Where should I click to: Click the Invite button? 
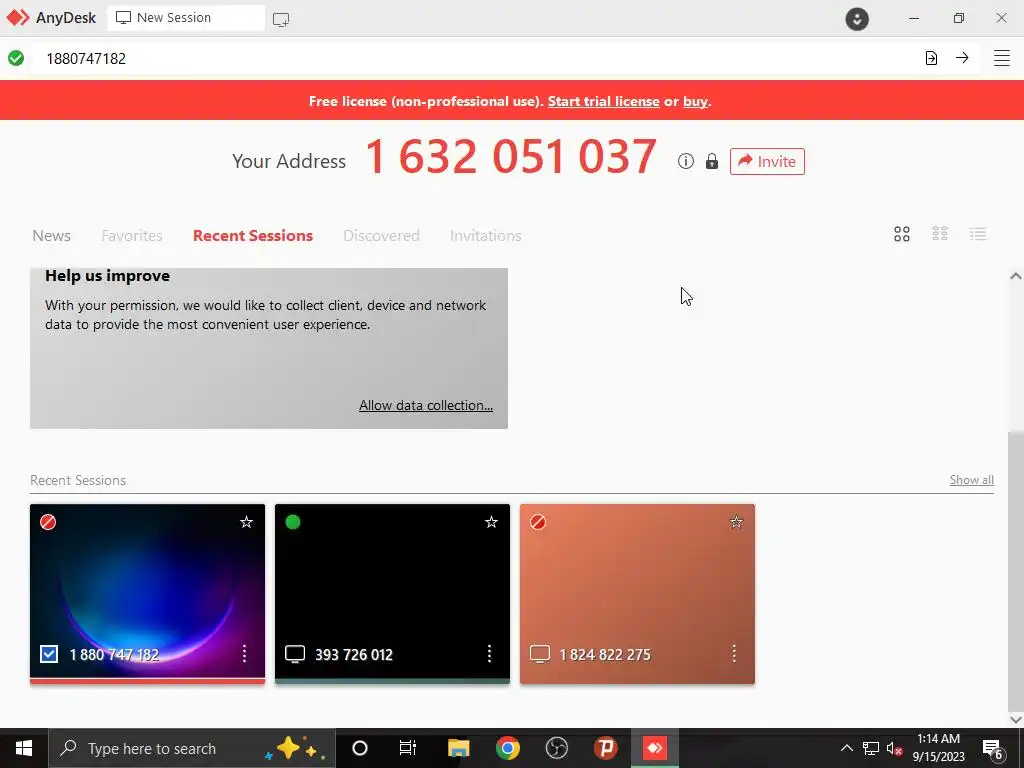[x=767, y=161]
